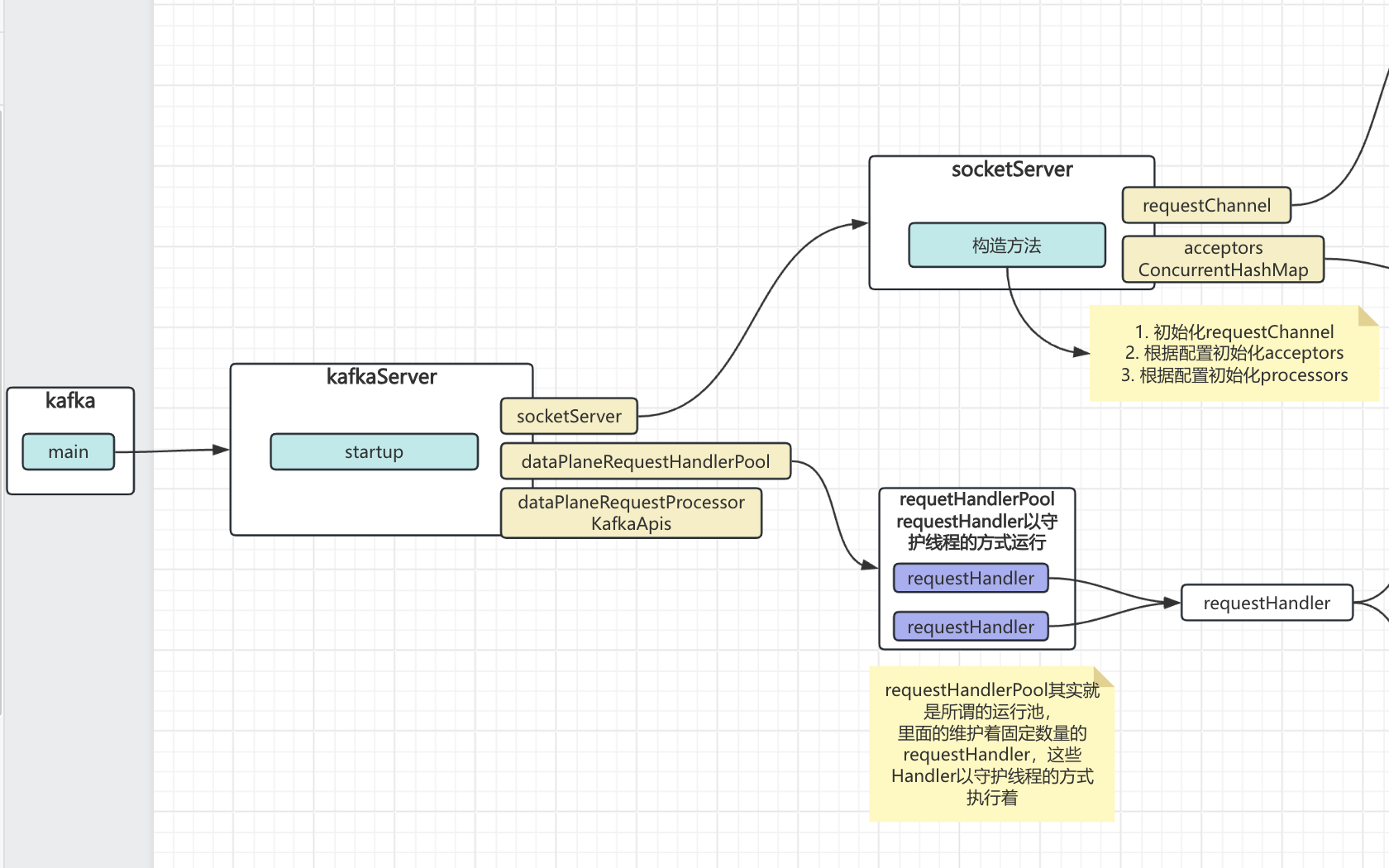Click the socketServer container title at top

click(x=1012, y=169)
